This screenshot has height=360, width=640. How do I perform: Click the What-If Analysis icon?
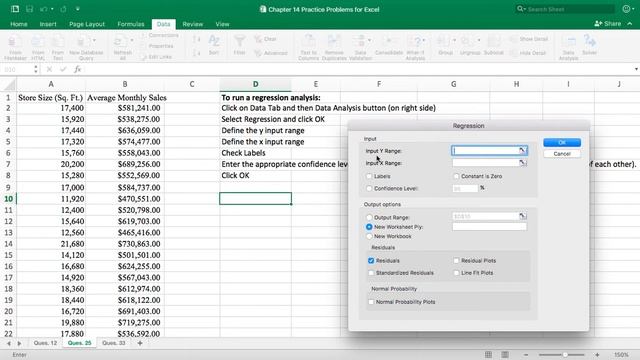[416, 42]
